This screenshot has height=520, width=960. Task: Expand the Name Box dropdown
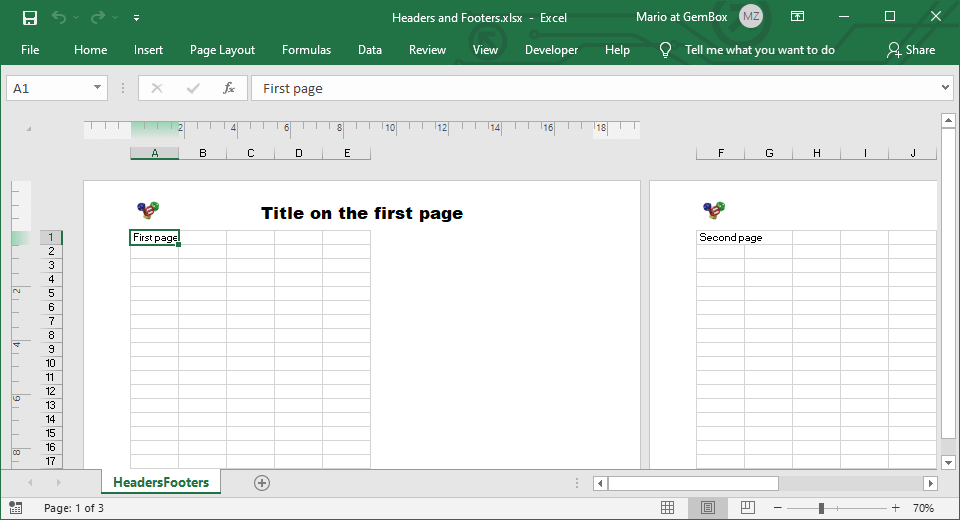[97, 88]
